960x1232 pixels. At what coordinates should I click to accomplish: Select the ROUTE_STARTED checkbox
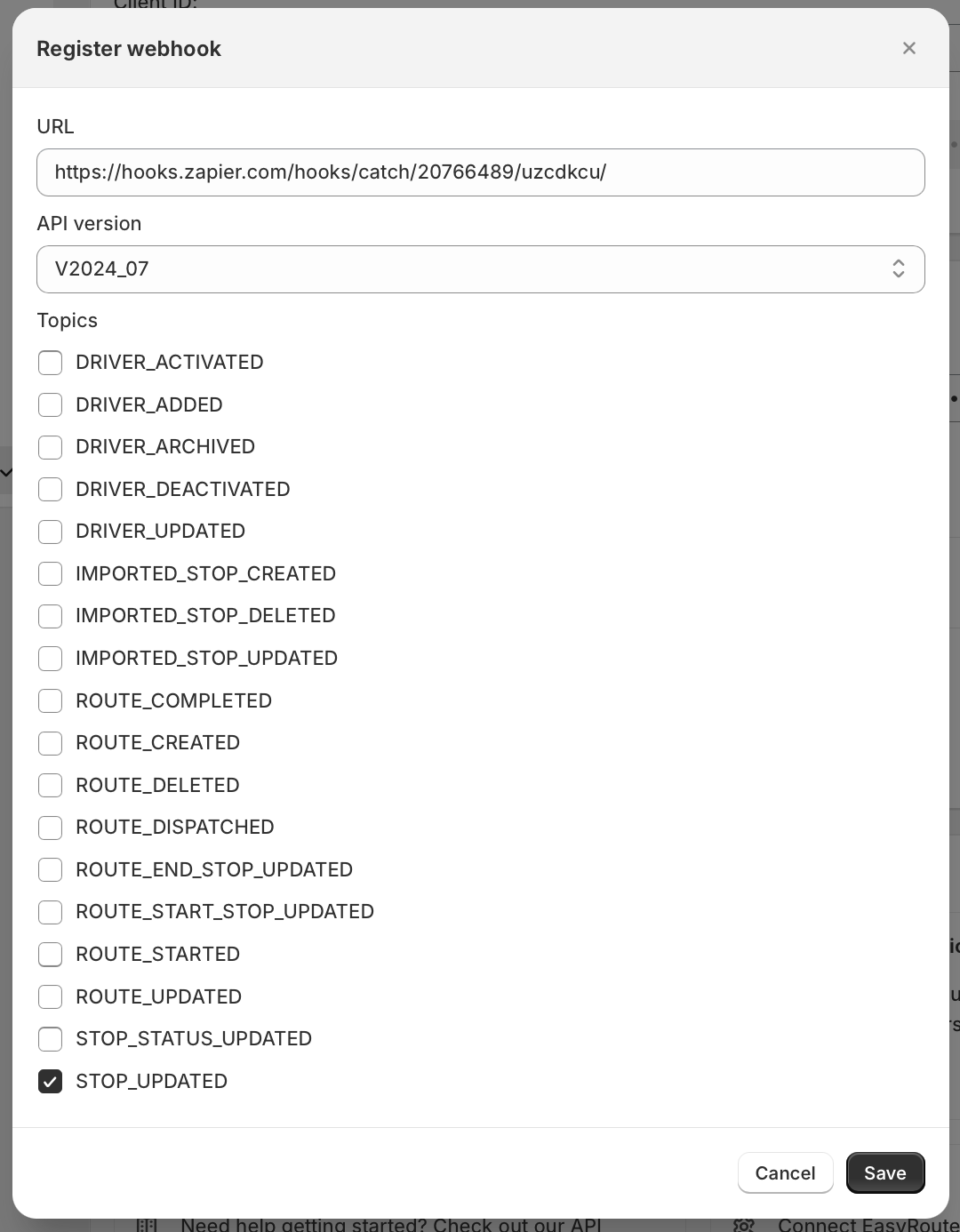click(51, 955)
